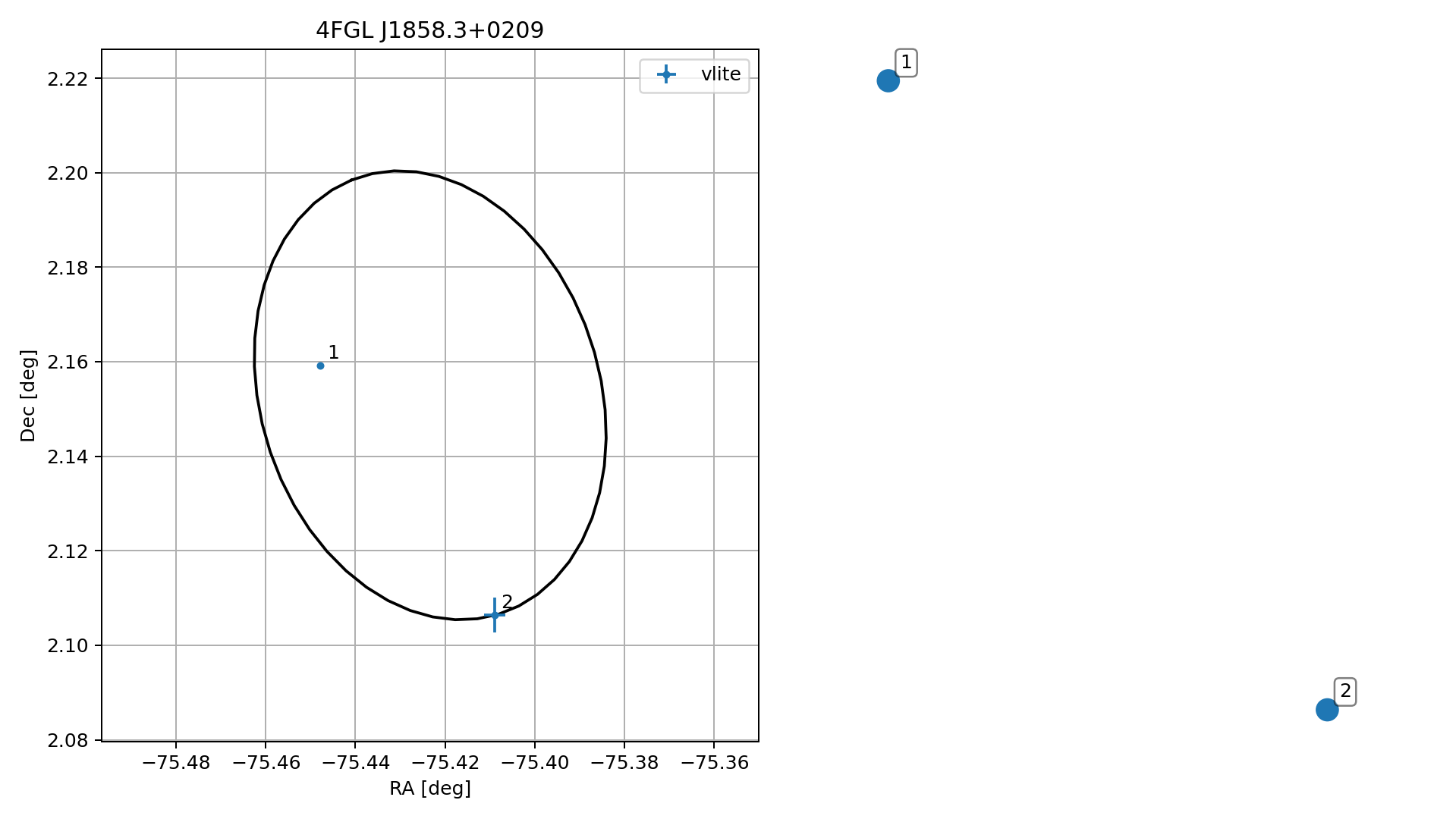Select the vlite crosshair point labeled 2
The width and height of the screenshot is (1456, 819).
[x=495, y=614]
